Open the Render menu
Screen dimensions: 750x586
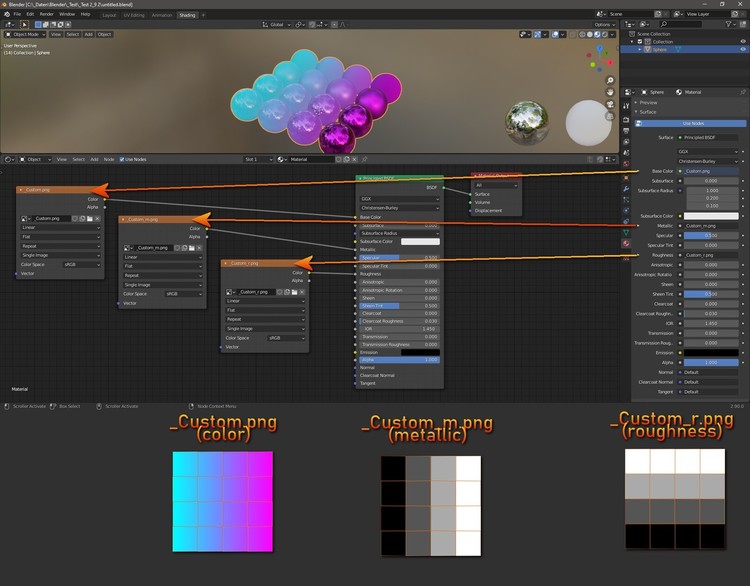[x=46, y=15]
